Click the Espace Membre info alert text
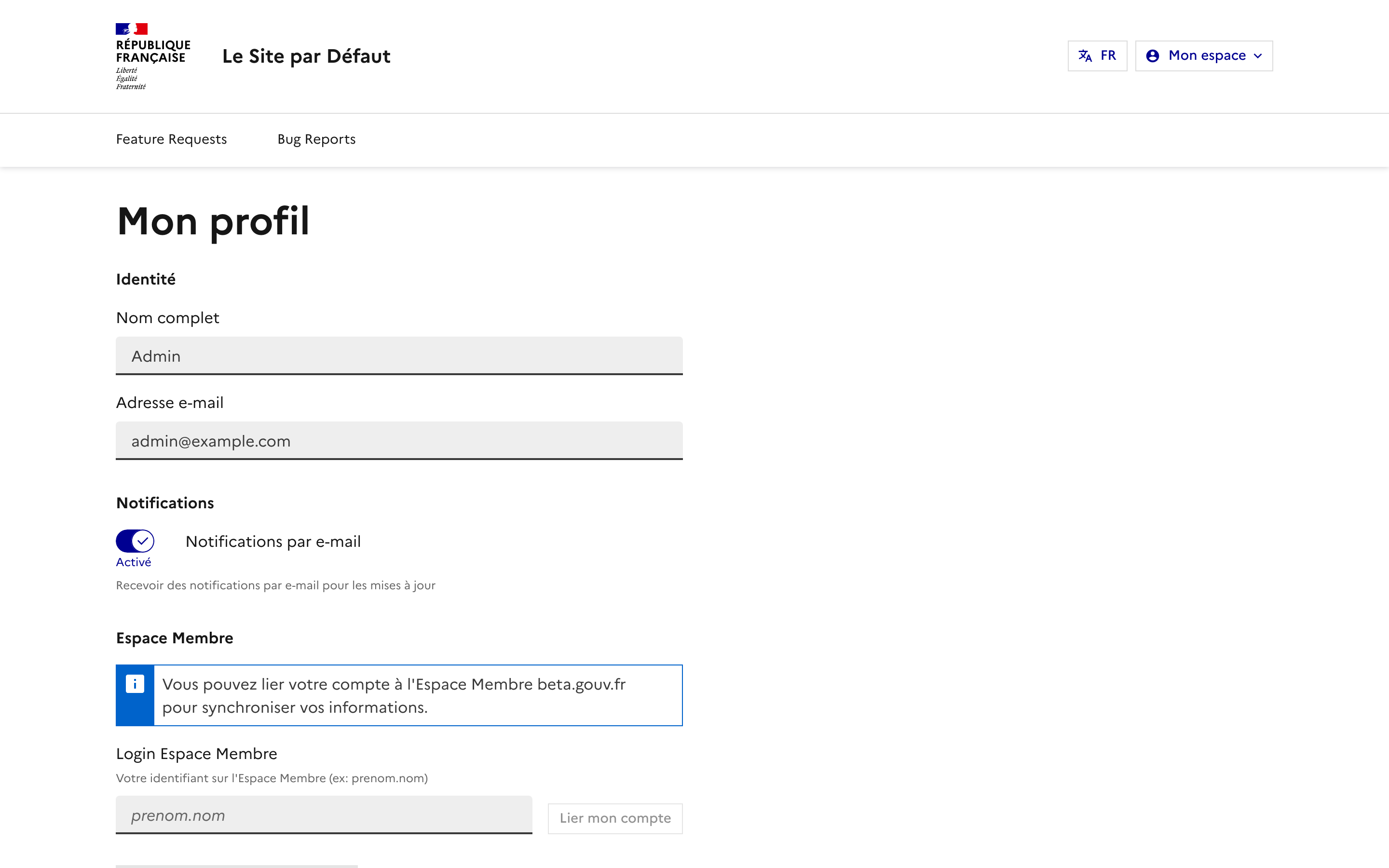This screenshot has height=868, width=1389. [394, 695]
